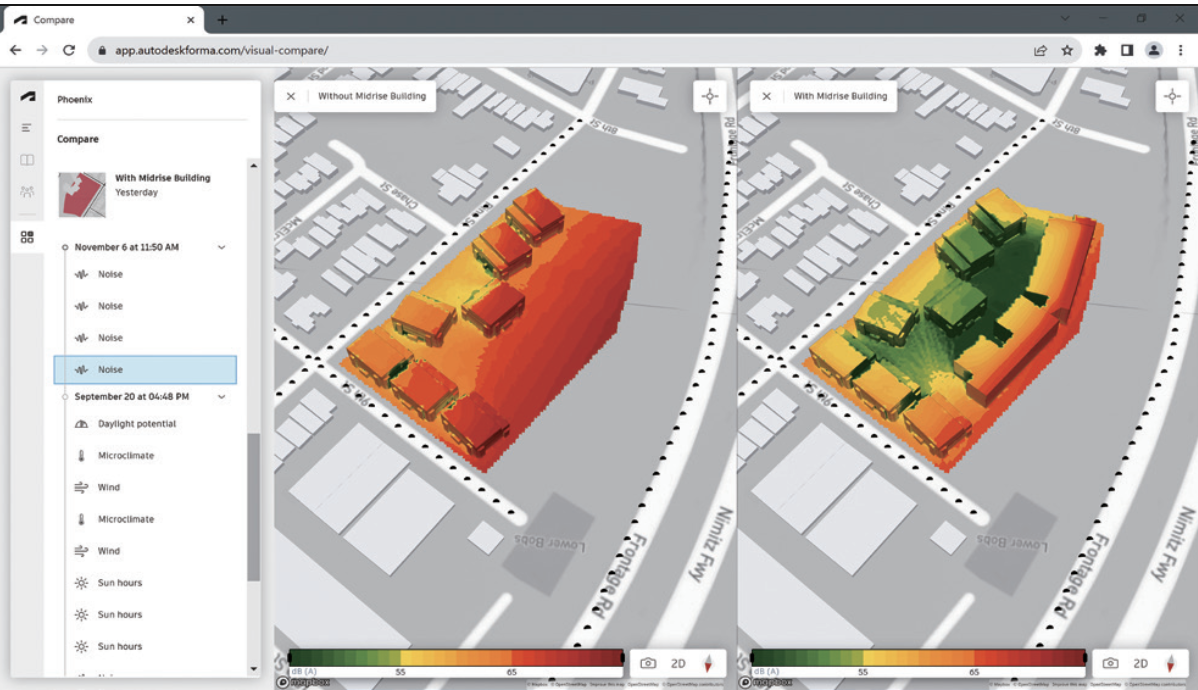Toggle 2D view in the right viewport
Image resolution: width=1198 pixels, height=690 pixels.
1141,663
